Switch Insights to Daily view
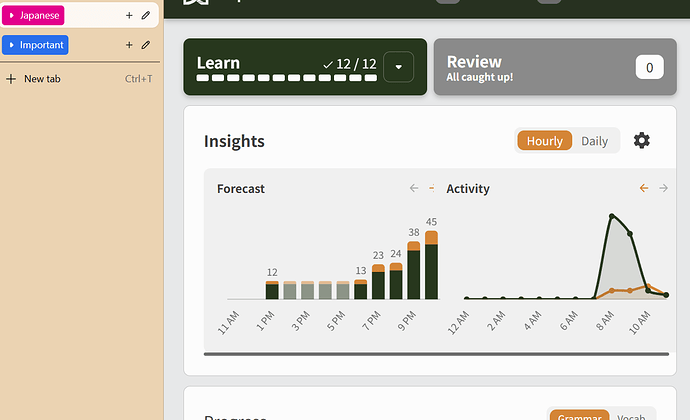 (595, 141)
